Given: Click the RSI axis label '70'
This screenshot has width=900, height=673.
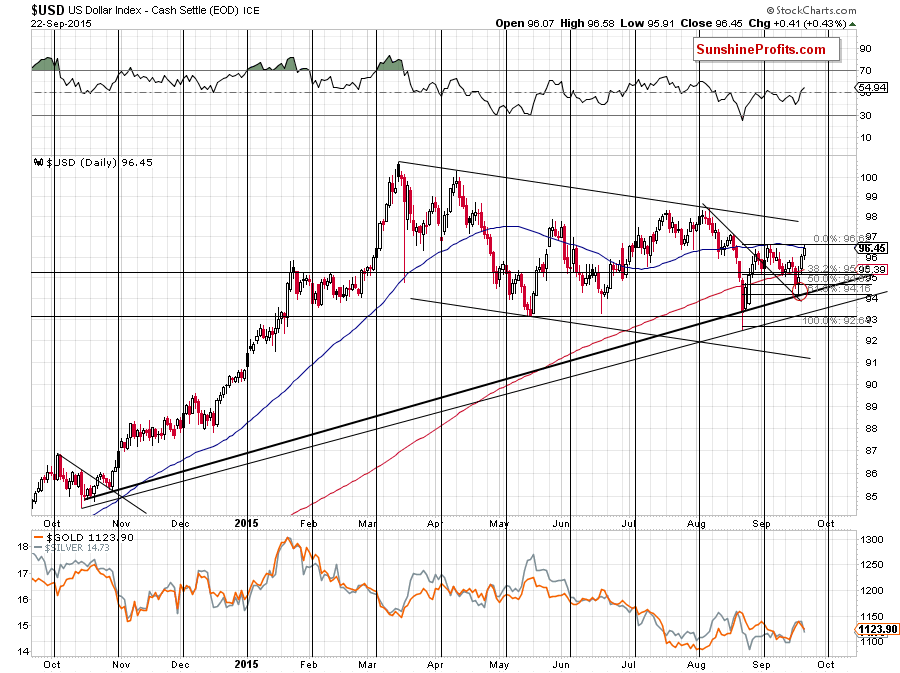Looking at the screenshot, I should click(865, 71).
